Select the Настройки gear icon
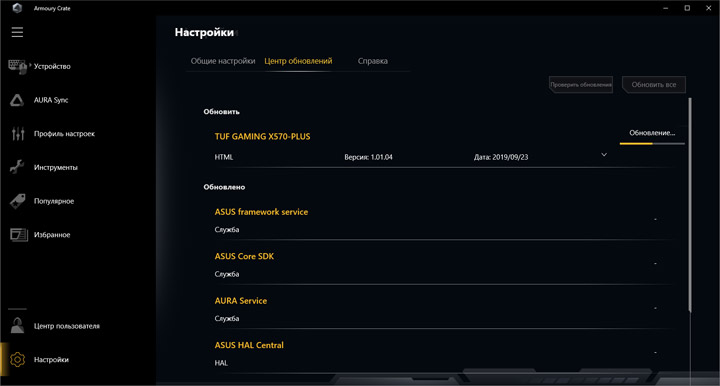Image resolution: width=720 pixels, height=386 pixels. (17, 359)
